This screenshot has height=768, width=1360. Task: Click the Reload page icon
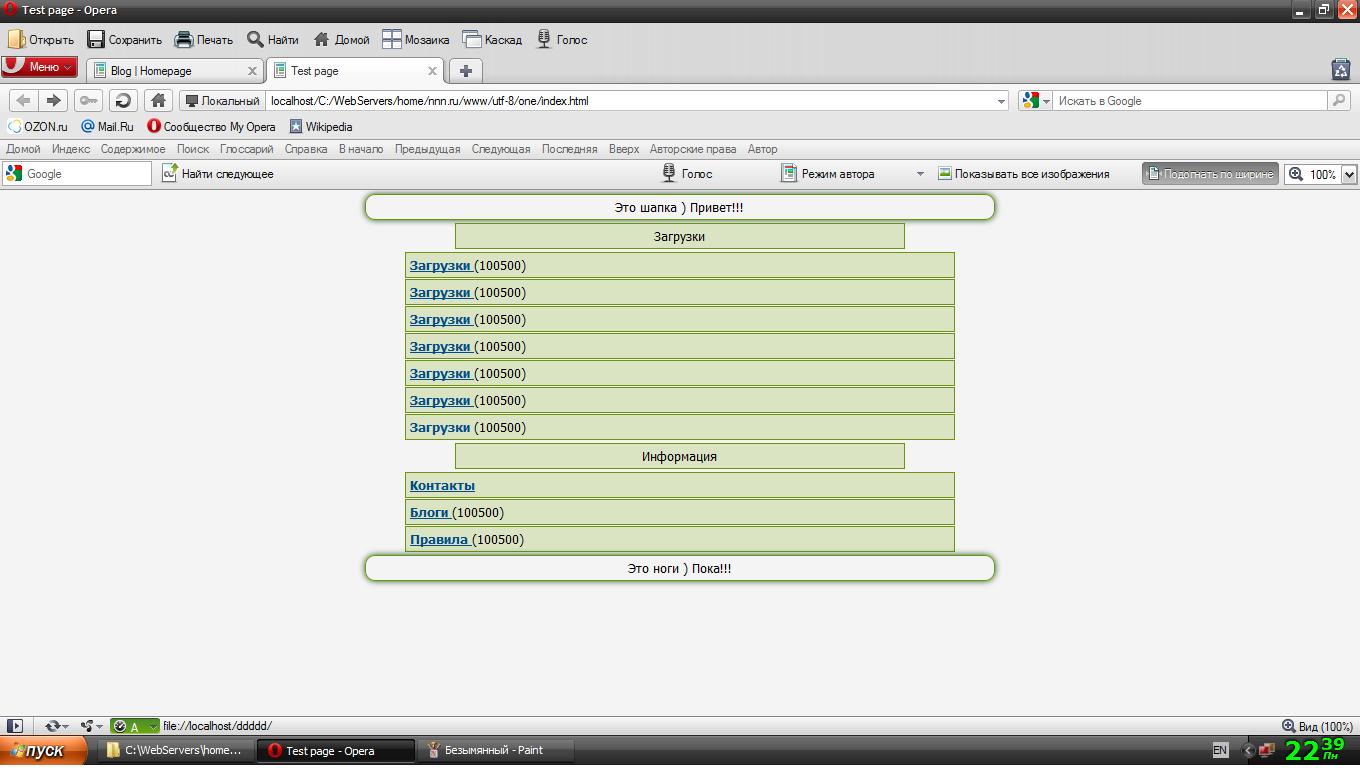(x=123, y=100)
